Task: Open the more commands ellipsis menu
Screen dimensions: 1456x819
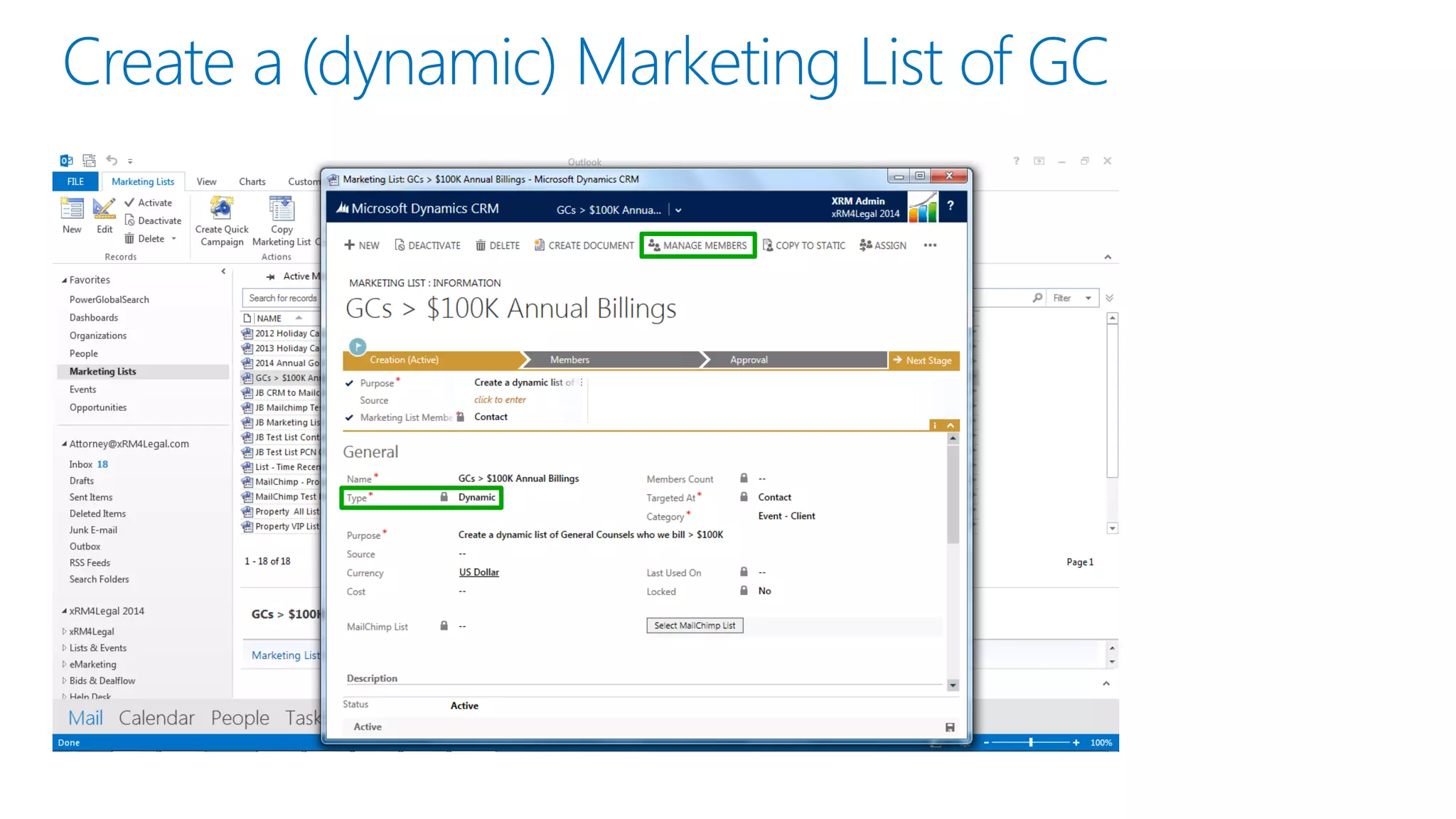Action: tap(930, 245)
